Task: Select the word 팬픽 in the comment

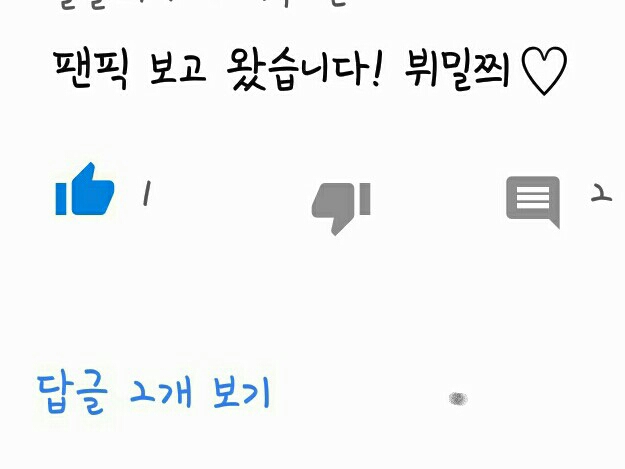Action: [x=91, y=70]
